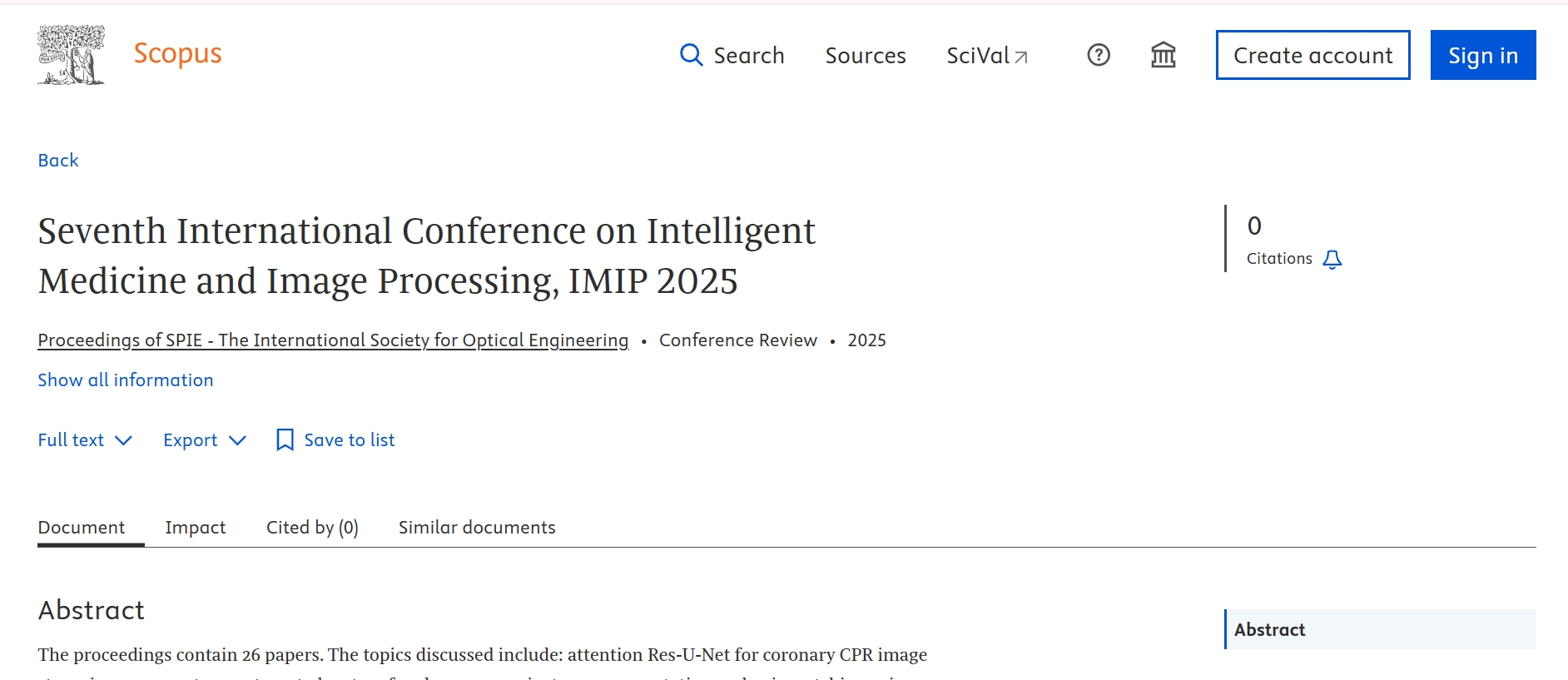Click the SciVal external link arrow
Image resolution: width=1568 pixels, height=680 pixels.
click(x=1021, y=57)
